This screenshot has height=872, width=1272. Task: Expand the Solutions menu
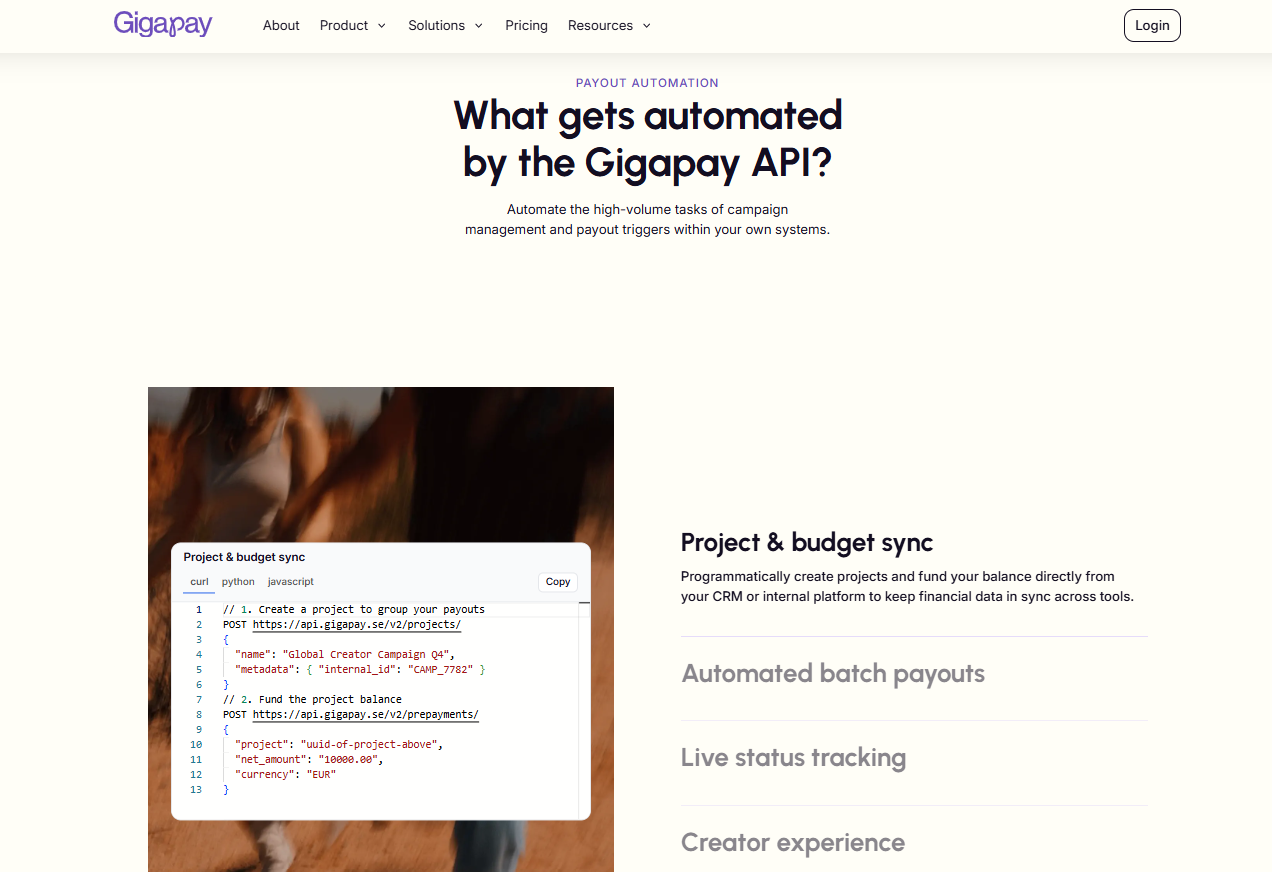445,26
